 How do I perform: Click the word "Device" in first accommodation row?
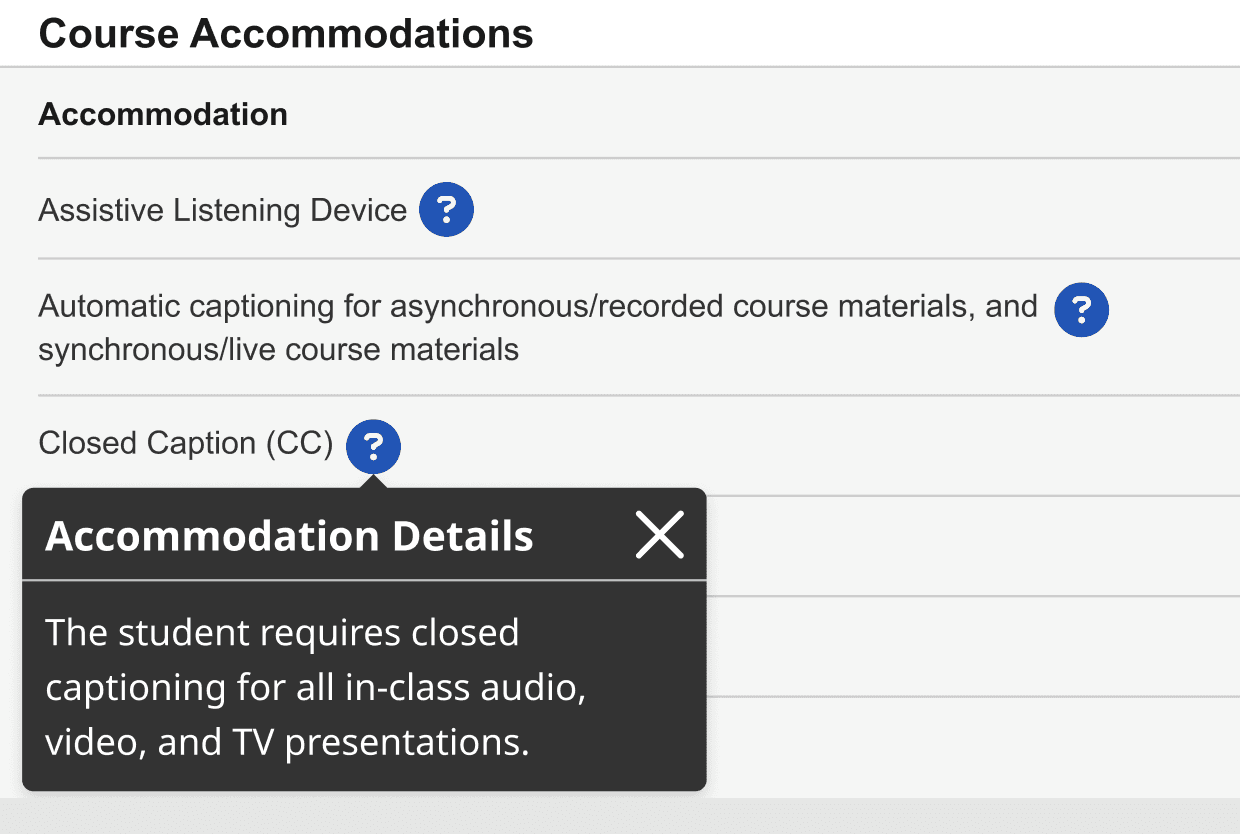click(358, 210)
